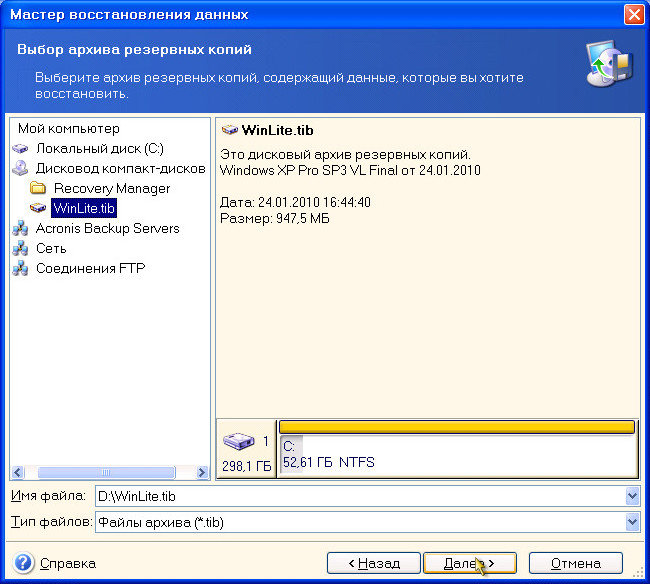
Task: Click the Windows XP Pro SP3 description line
Action: tap(350, 170)
